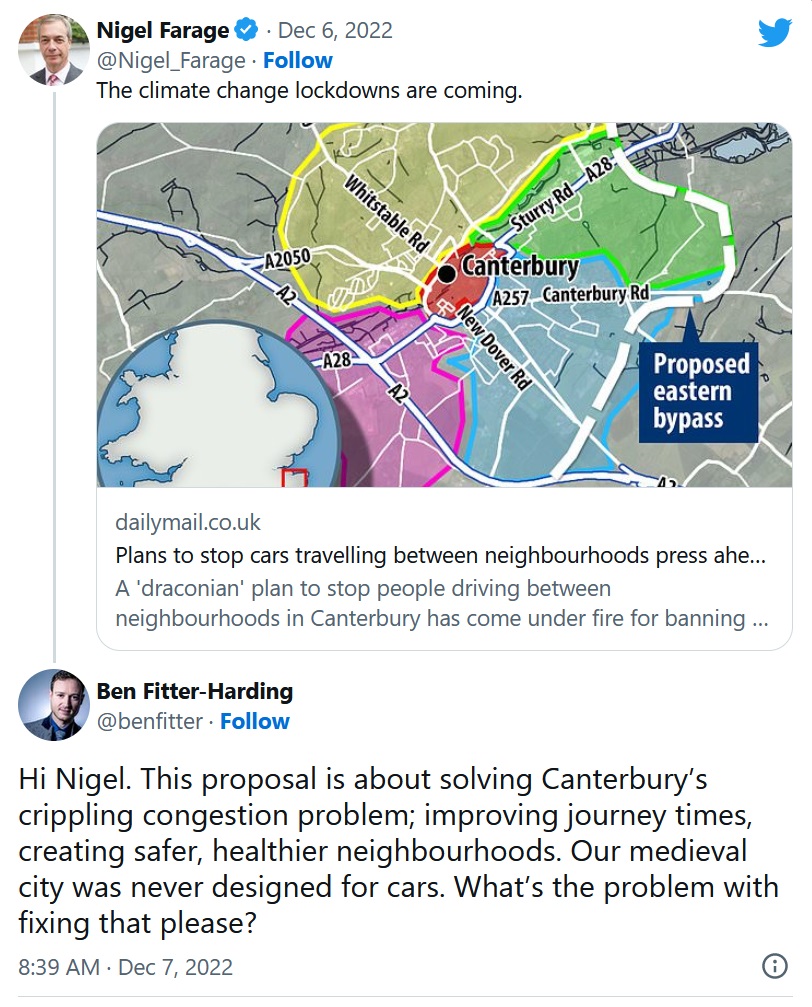Follow Ben Fitter-Harding

coord(255,721)
